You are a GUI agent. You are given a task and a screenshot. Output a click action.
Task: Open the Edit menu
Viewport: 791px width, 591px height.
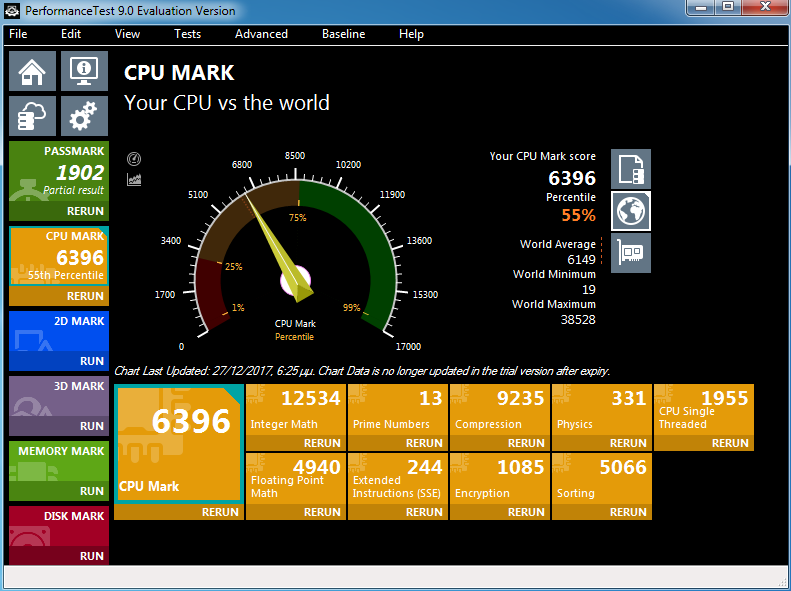(71, 34)
